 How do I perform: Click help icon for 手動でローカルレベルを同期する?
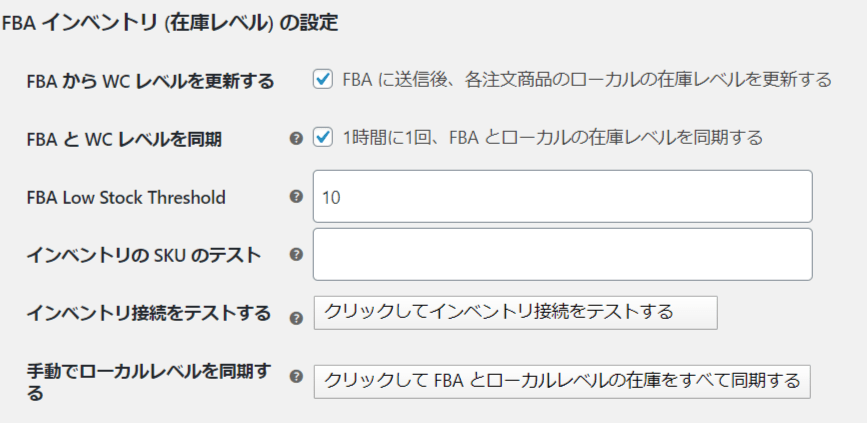coord(296,377)
